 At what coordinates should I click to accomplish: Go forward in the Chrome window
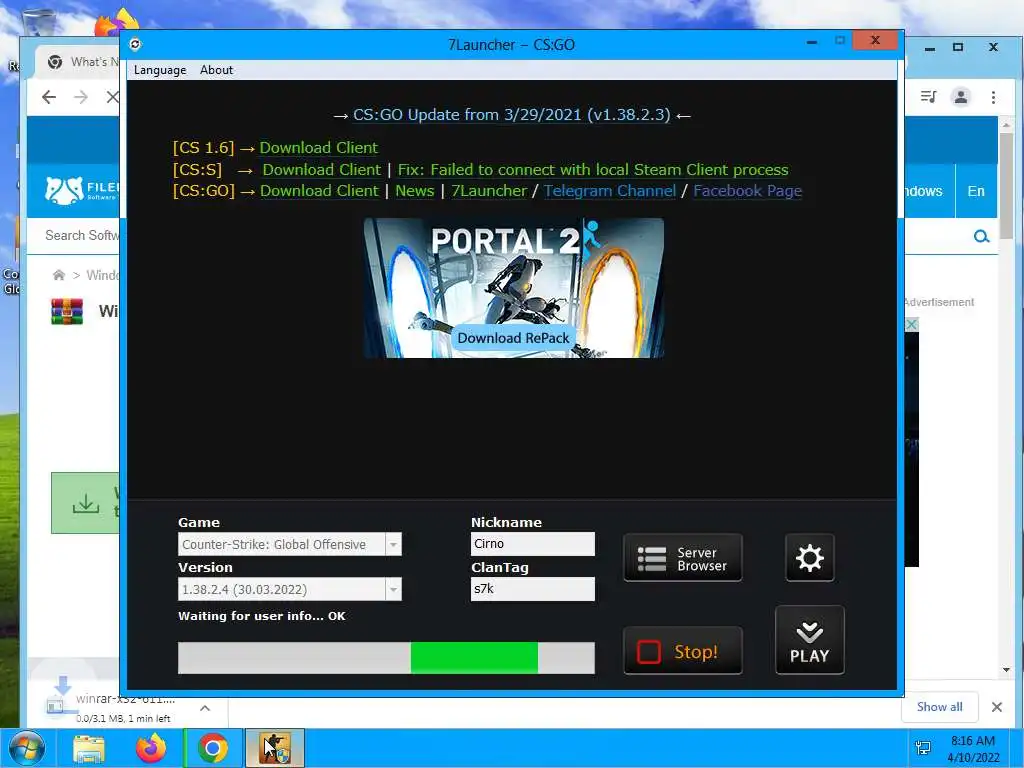click(81, 97)
